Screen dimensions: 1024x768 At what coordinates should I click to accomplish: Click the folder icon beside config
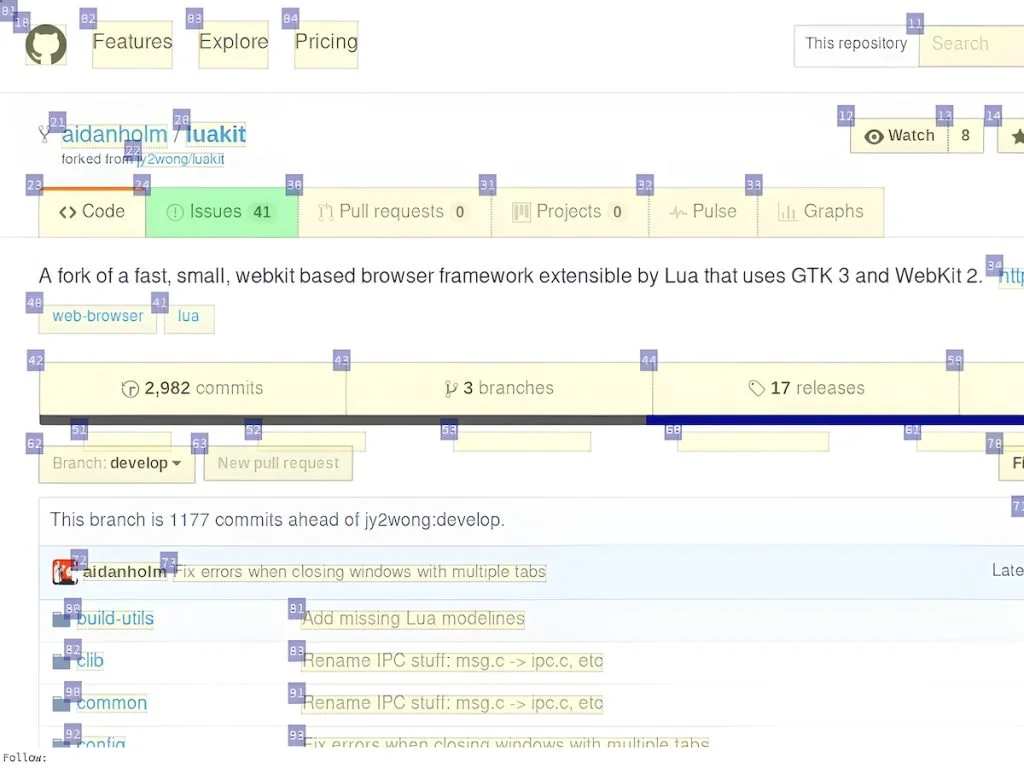60,744
